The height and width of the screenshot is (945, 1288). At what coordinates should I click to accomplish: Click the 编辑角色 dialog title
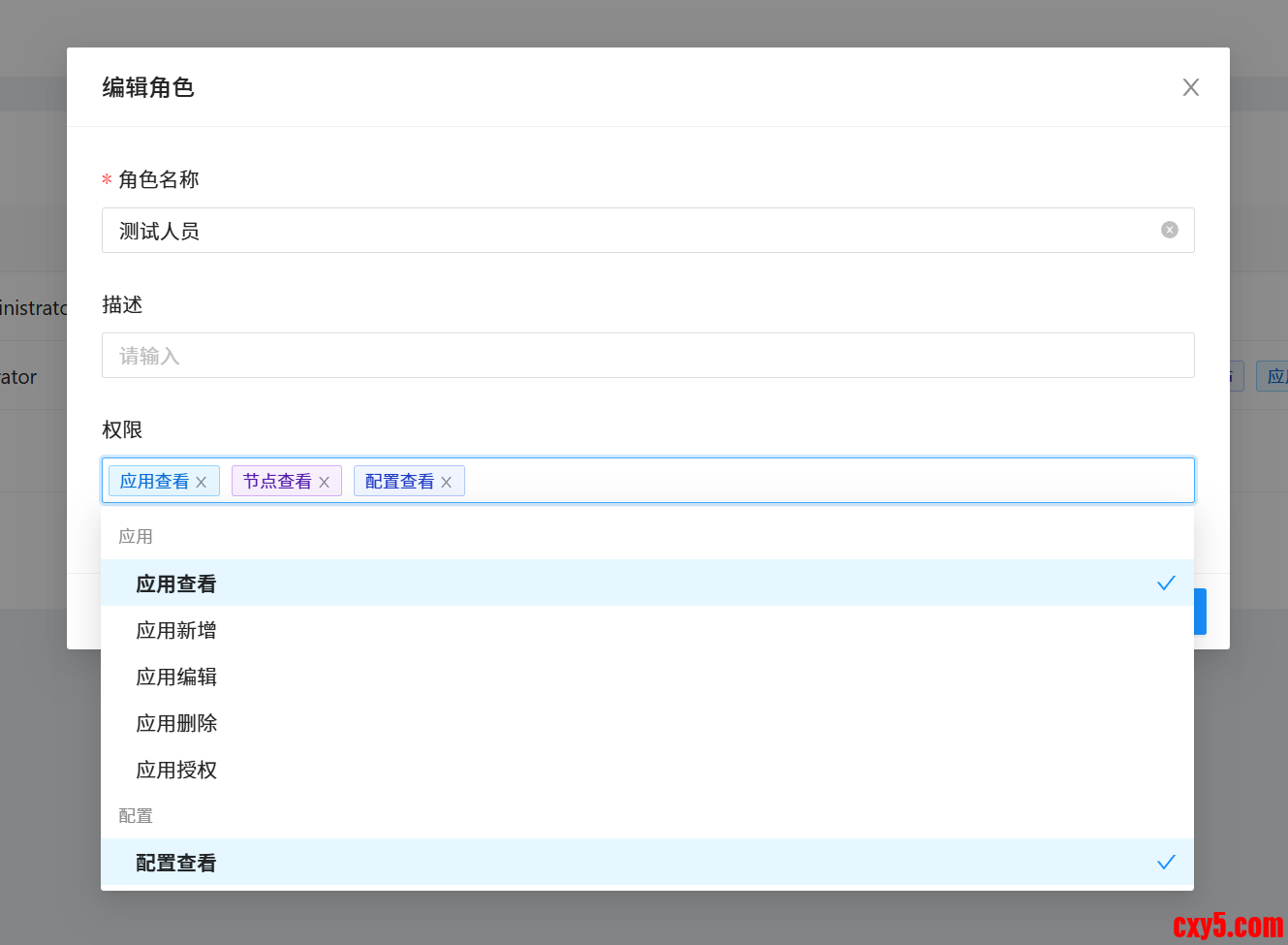pyautogui.click(x=148, y=87)
